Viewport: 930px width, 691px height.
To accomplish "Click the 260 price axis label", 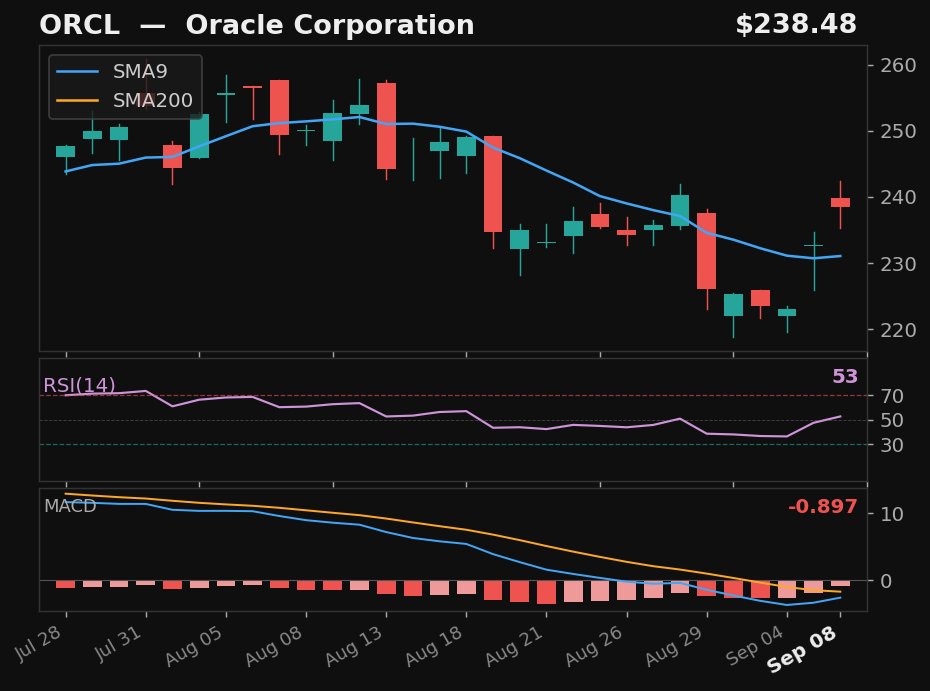I will pyautogui.click(x=898, y=65).
